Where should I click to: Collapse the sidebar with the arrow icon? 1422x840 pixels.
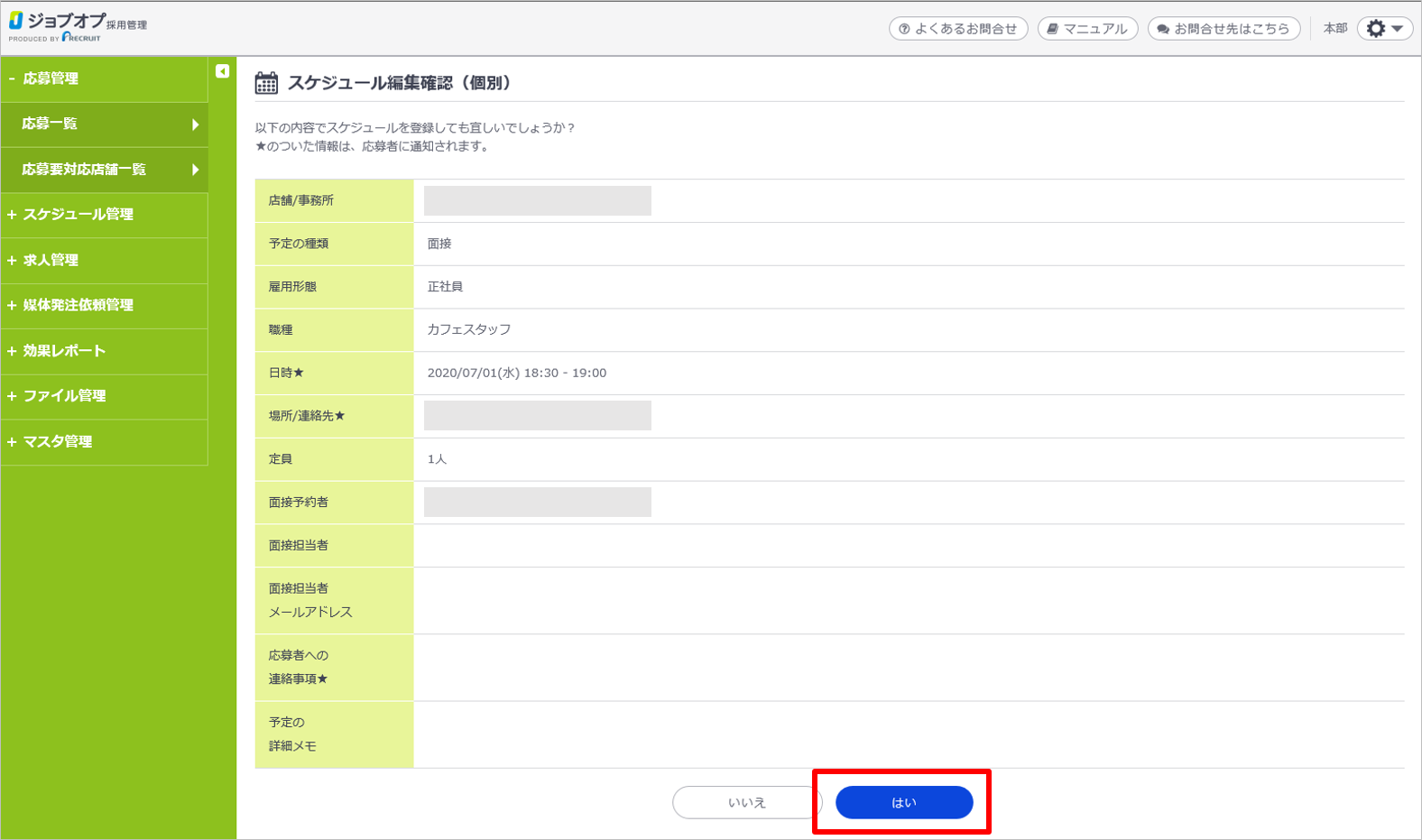222,71
